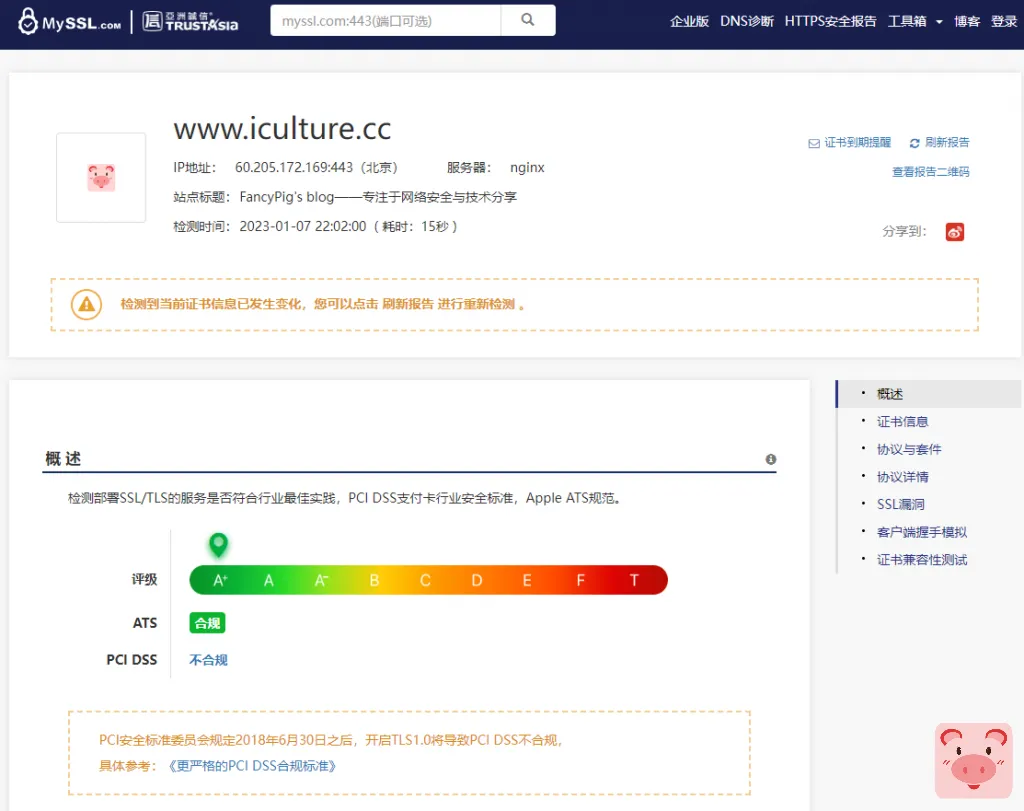The height and width of the screenshot is (811, 1024).
Task: Select SSL漏洞 in the side navigation
Action: coord(900,504)
